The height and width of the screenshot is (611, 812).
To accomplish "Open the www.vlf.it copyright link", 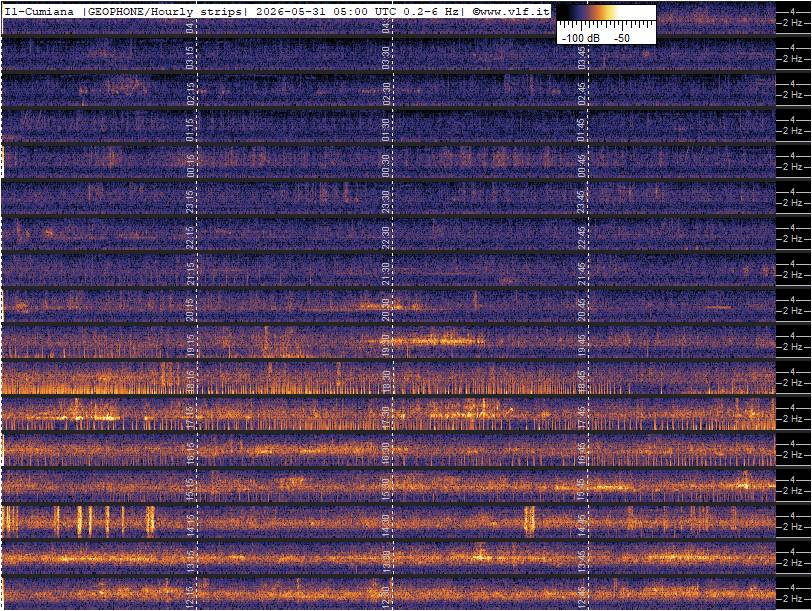I will [510, 12].
